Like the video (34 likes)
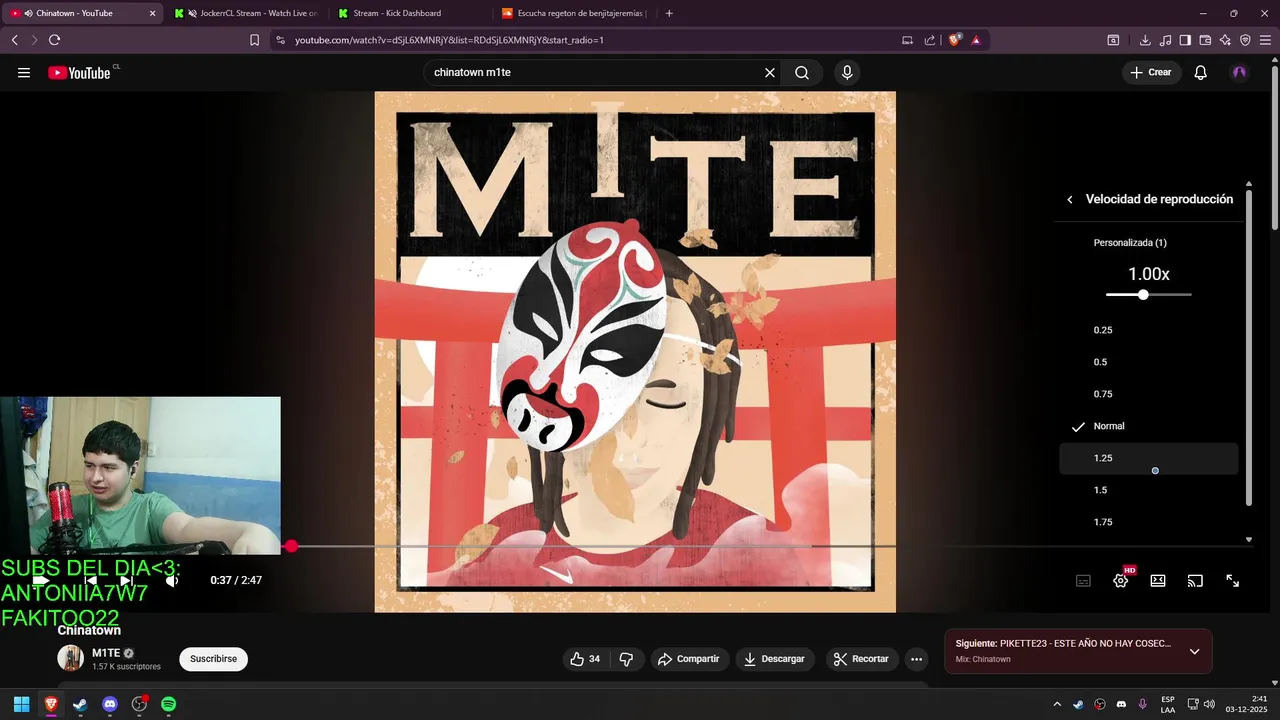Viewport: 1280px width, 720px height. 585,659
